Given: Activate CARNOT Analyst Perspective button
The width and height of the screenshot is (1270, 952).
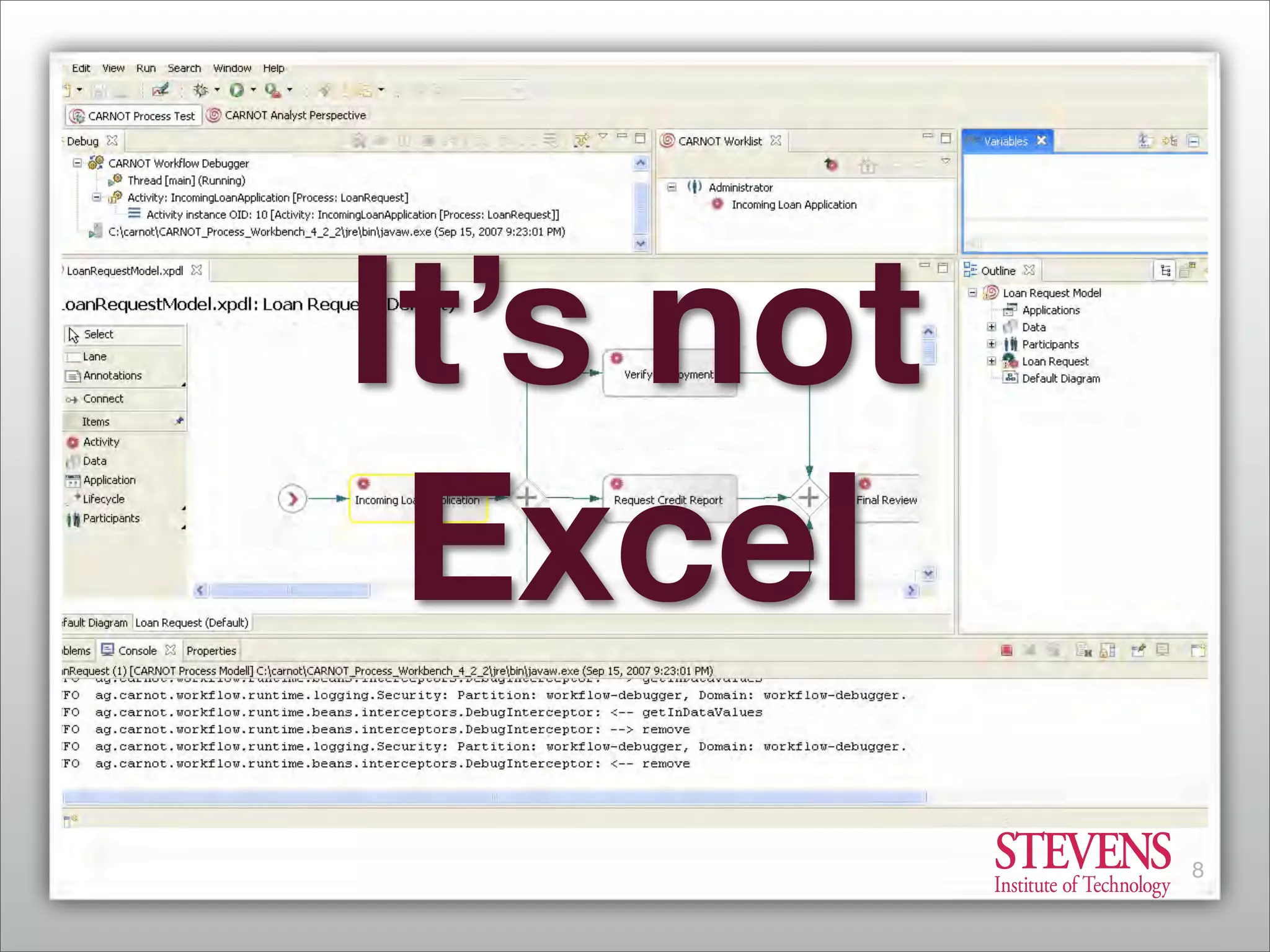Looking at the screenshot, I should [x=286, y=115].
